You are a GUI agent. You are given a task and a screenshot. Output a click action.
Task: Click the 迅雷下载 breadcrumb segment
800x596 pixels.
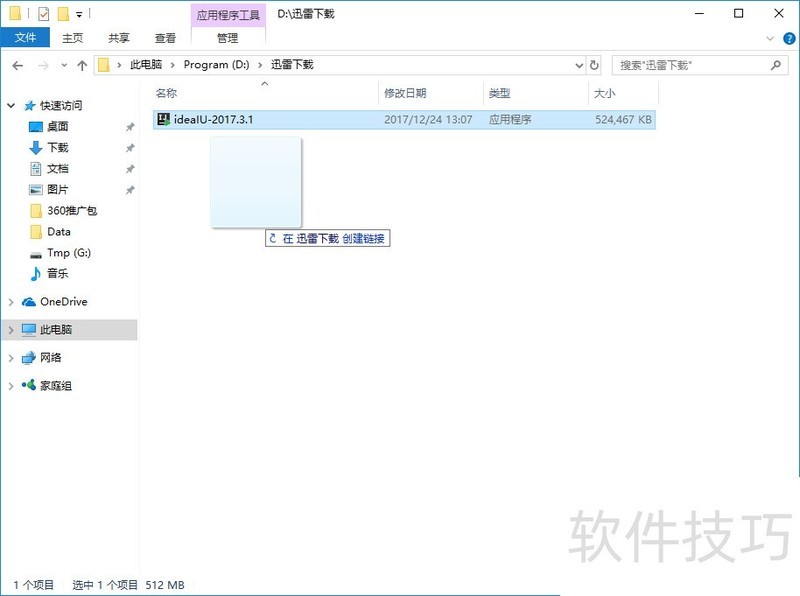(x=292, y=65)
